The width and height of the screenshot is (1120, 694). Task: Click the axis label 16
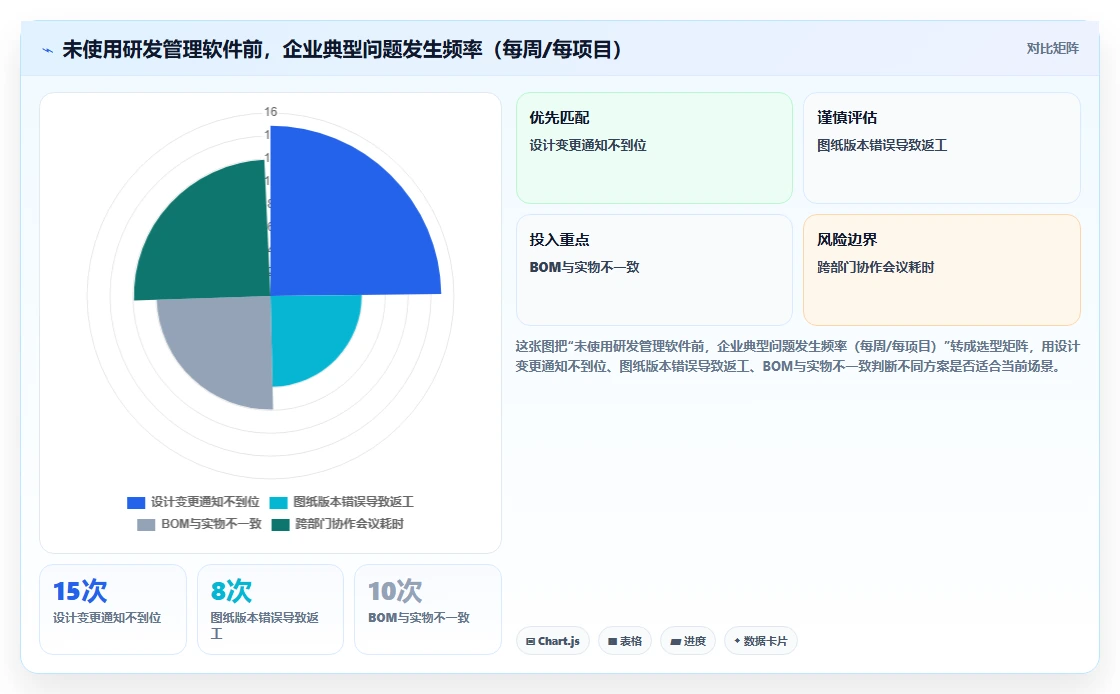click(x=271, y=112)
